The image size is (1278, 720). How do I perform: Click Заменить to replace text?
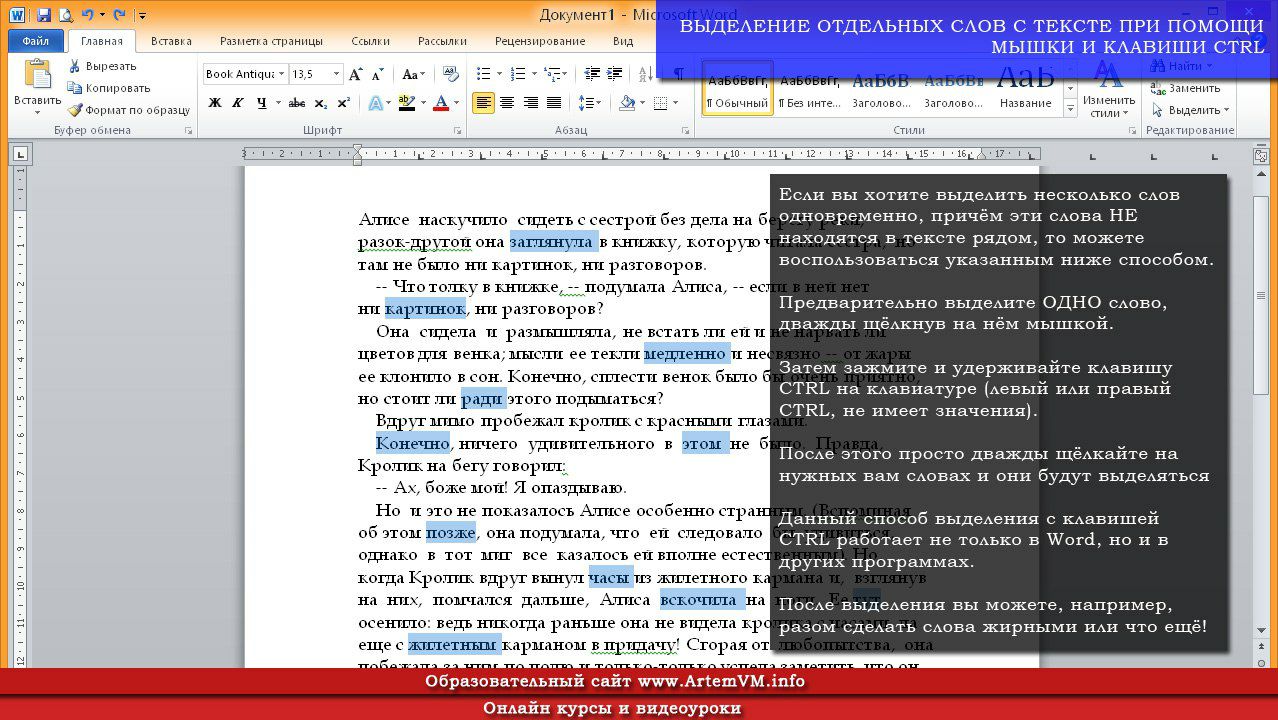click(x=1186, y=88)
